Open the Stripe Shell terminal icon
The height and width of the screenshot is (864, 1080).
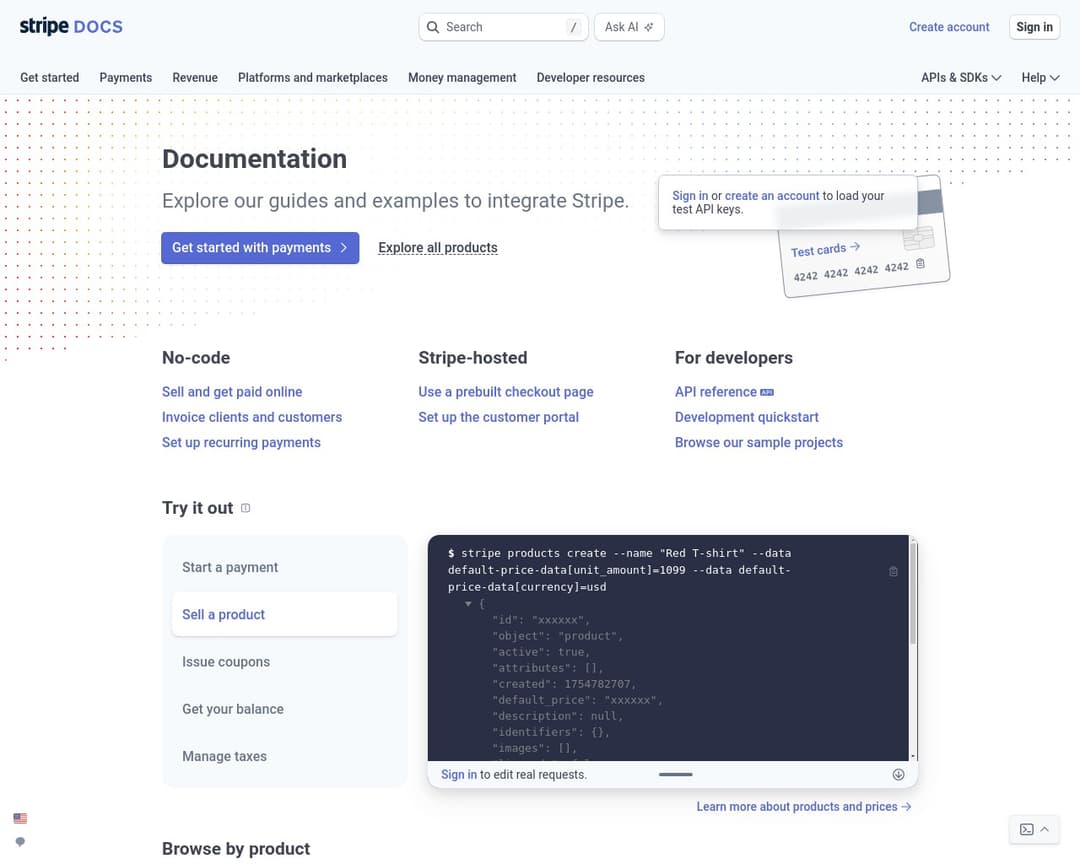[x=1026, y=830]
